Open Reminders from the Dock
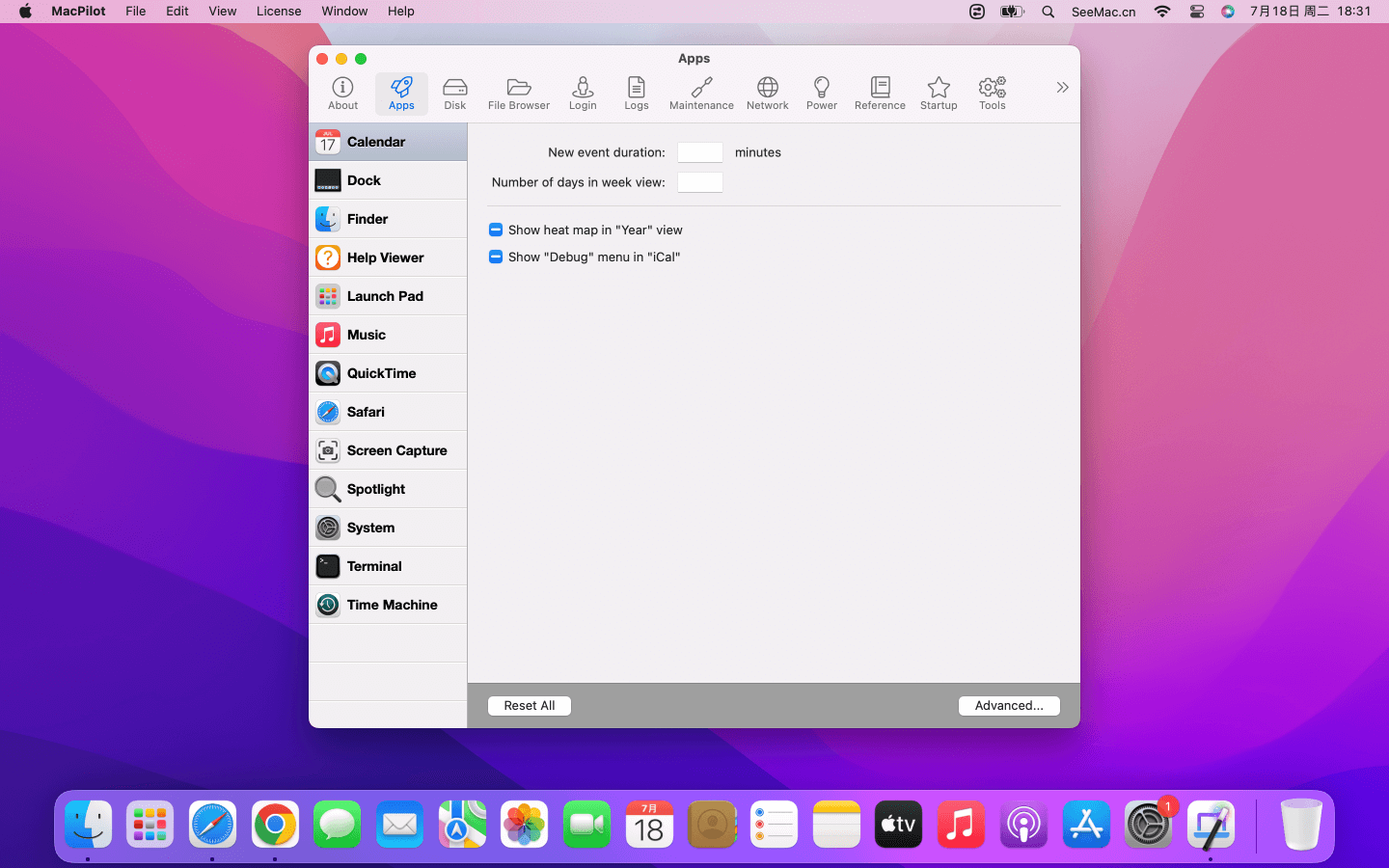The image size is (1389, 868). 774,825
